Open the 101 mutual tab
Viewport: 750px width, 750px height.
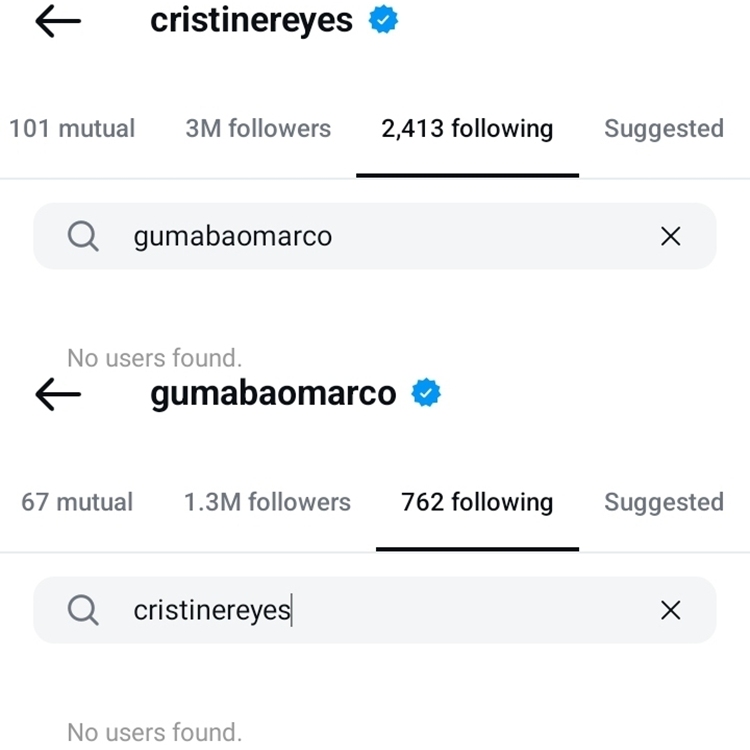tap(72, 129)
